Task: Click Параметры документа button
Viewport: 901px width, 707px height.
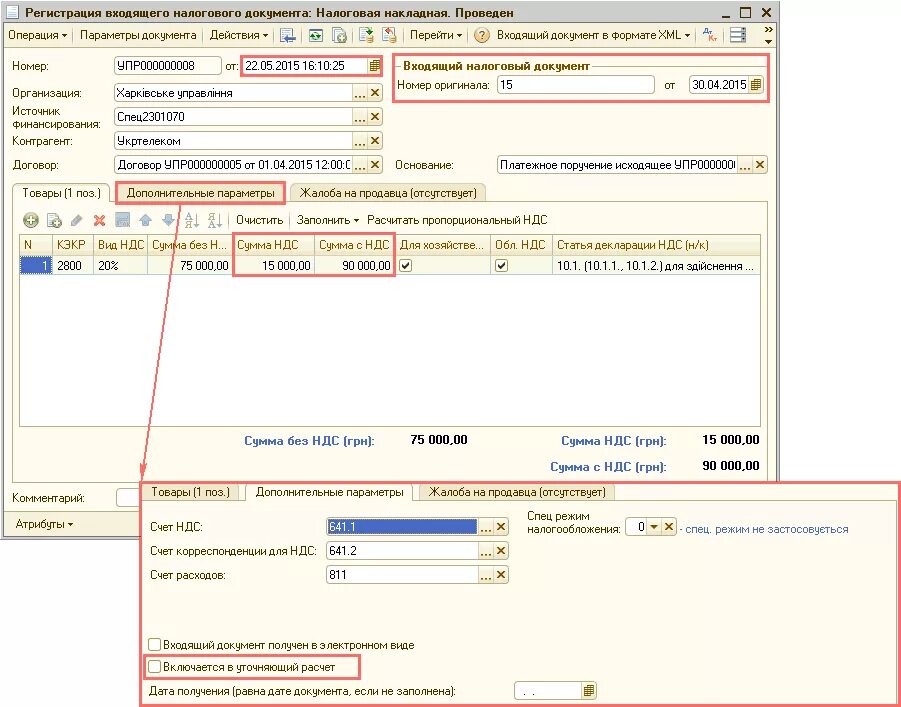Action: 138,35
